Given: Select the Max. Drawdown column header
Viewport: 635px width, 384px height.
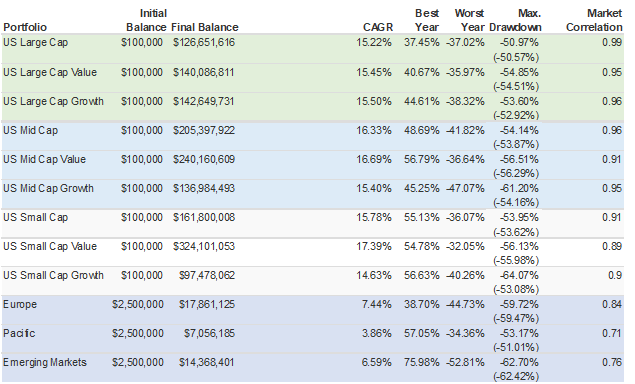Looking at the screenshot, I should click(x=515, y=20).
